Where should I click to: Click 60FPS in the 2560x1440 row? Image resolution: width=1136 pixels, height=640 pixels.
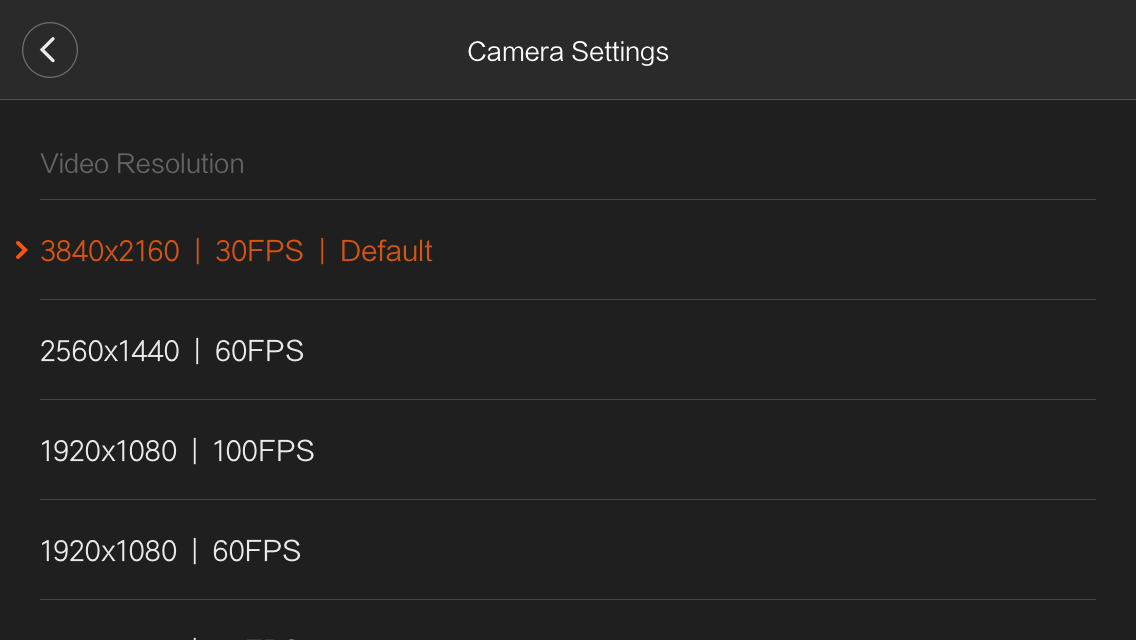click(x=259, y=351)
